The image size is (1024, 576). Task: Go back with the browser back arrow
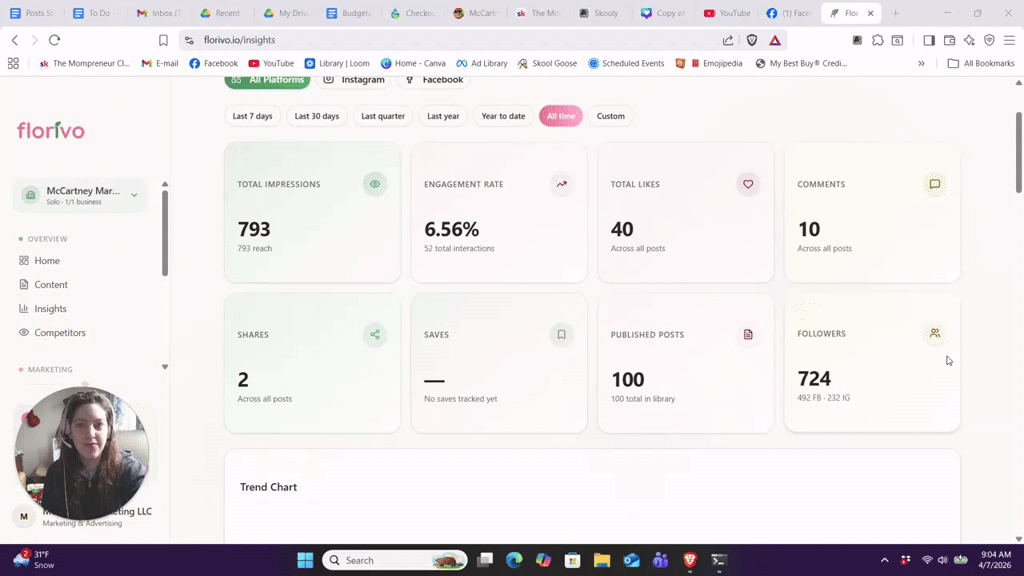(x=15, y=40)
